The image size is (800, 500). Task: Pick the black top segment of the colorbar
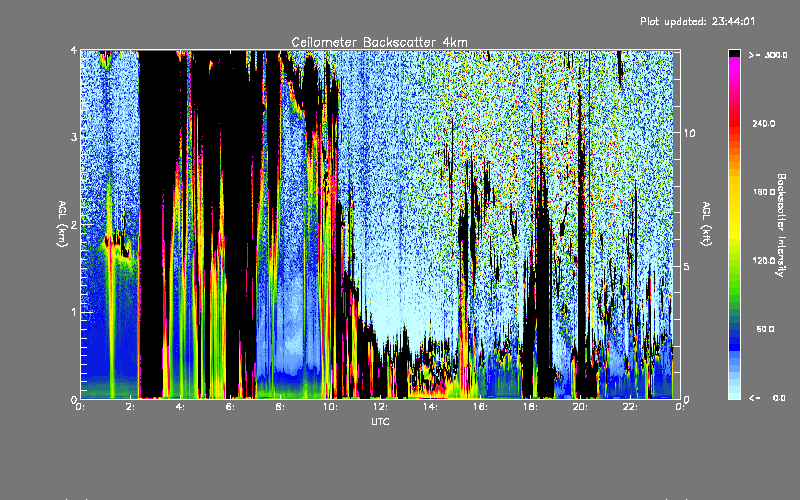point(734,53)
